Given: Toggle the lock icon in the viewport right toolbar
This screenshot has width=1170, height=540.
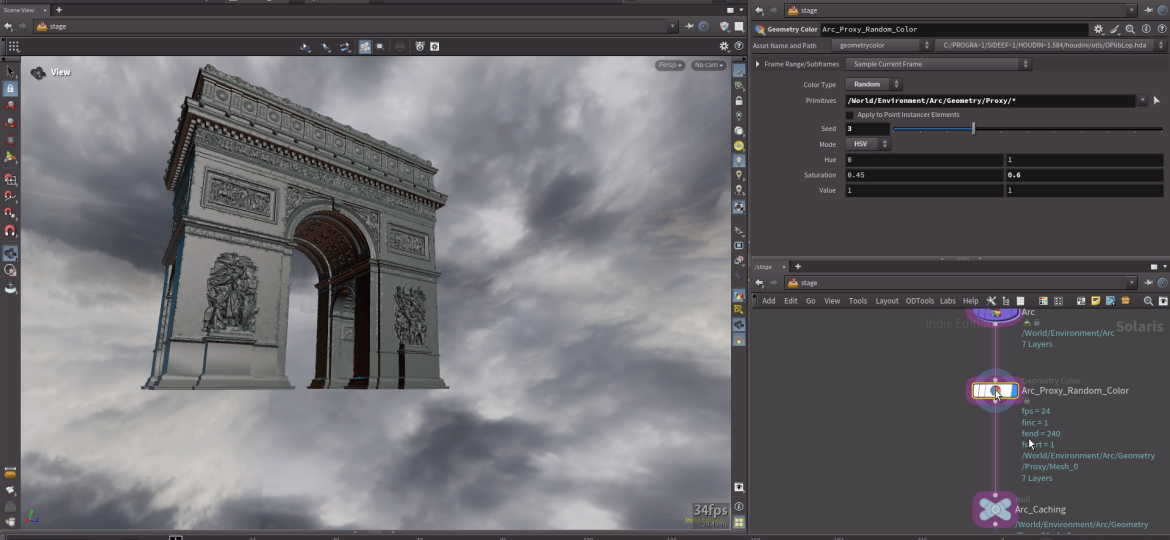Looking at the screenshot, I should click(x=739, y=101).
